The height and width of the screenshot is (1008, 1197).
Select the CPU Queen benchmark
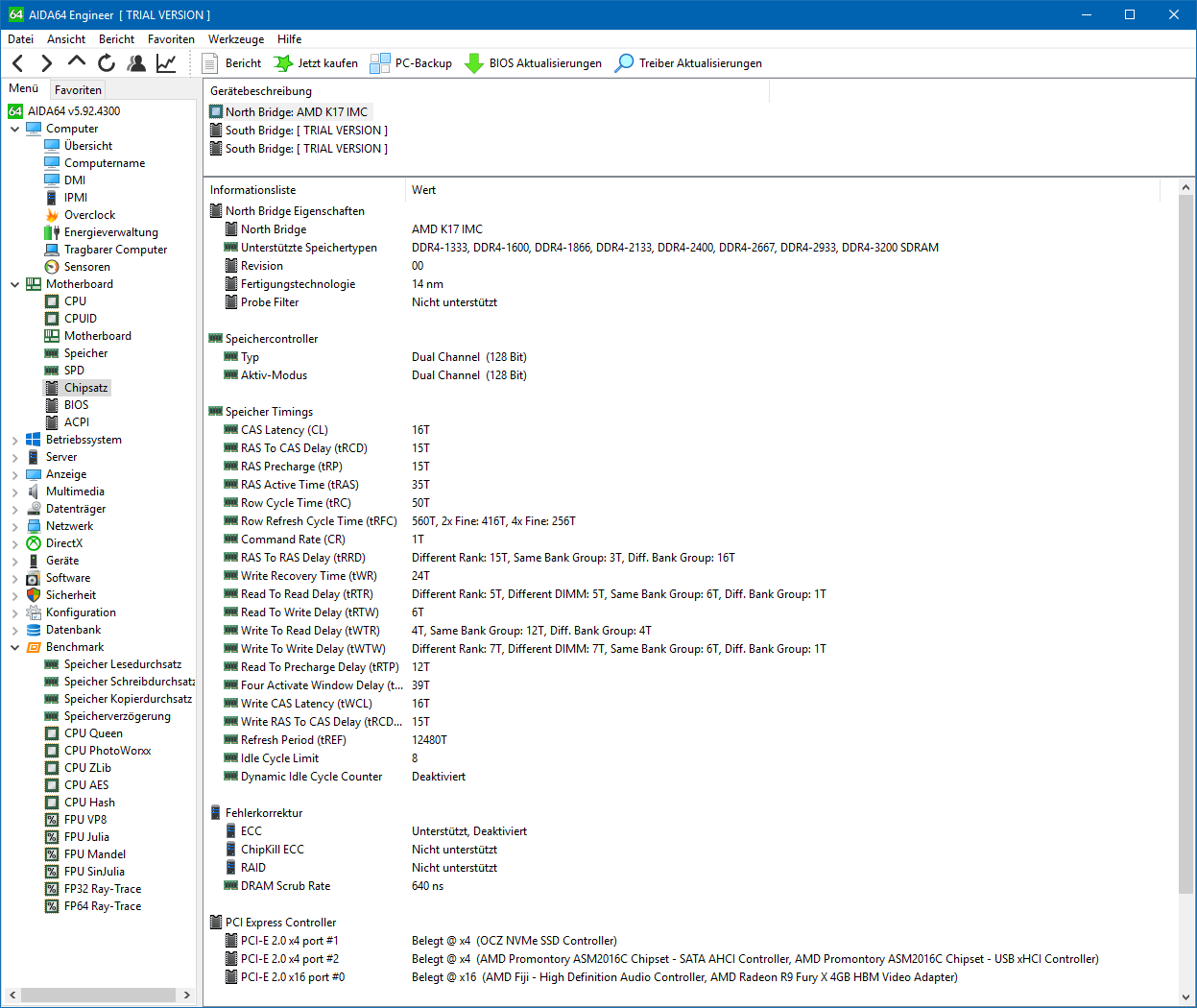pos(93,733)
